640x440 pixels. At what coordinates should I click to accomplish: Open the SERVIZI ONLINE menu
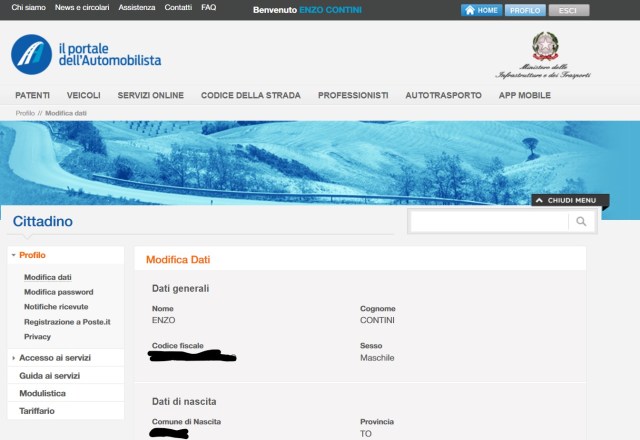(x=150, y=95)
